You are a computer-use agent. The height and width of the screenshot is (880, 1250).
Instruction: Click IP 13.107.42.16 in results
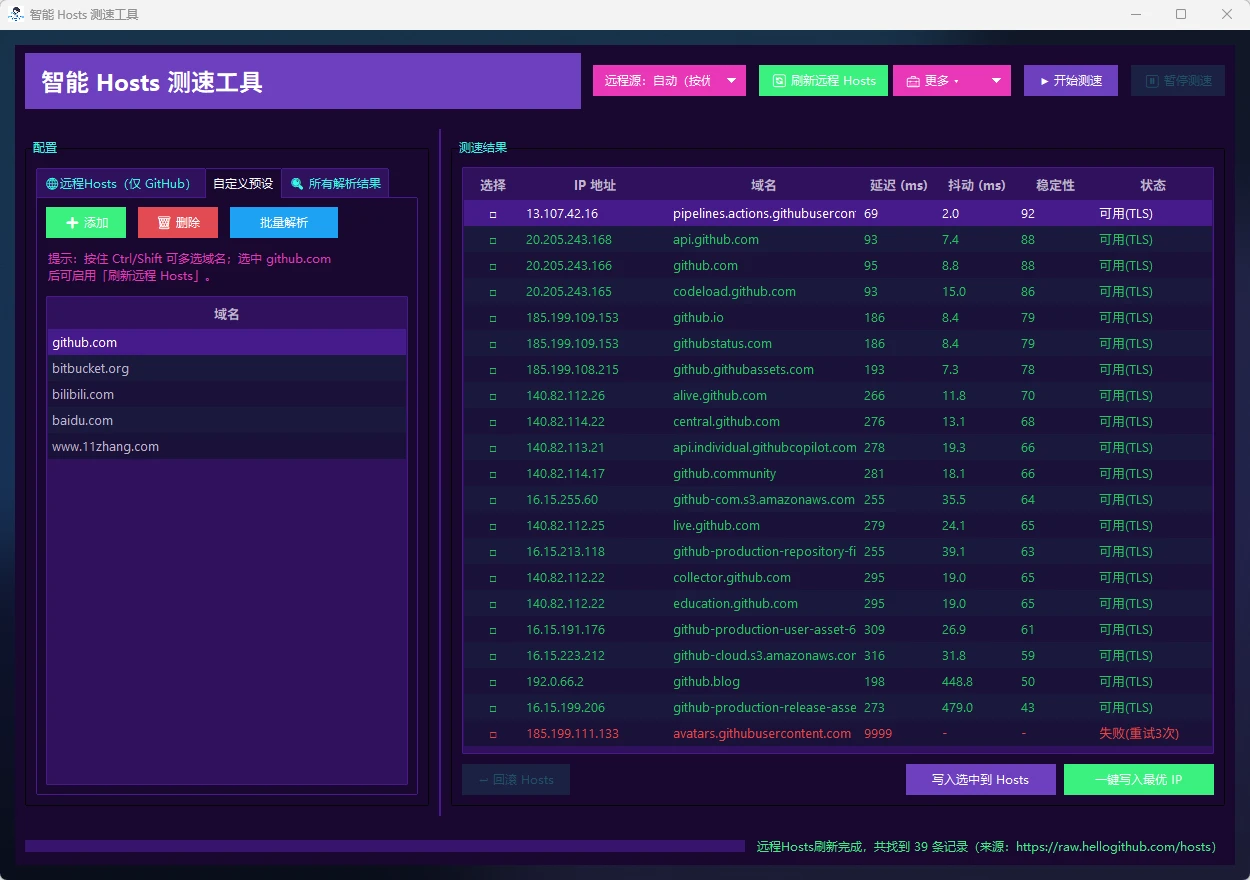[x=562, y=214]
